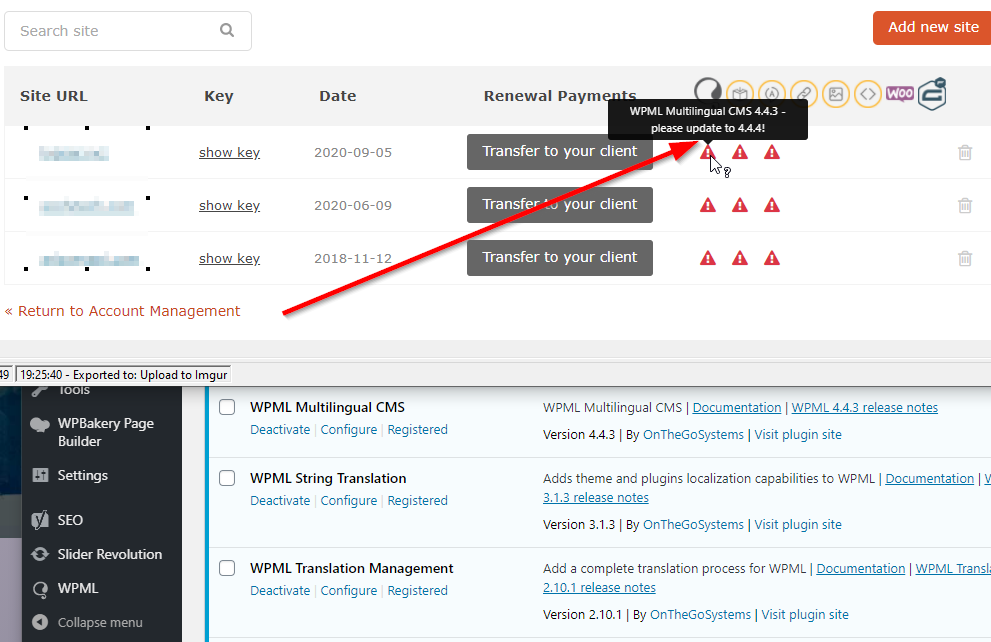Image resolution: width=991 pixels, height=642 pixels.
Task: Transfer the 2020-06-09 site to your client
Action: (x=560, y=205)
